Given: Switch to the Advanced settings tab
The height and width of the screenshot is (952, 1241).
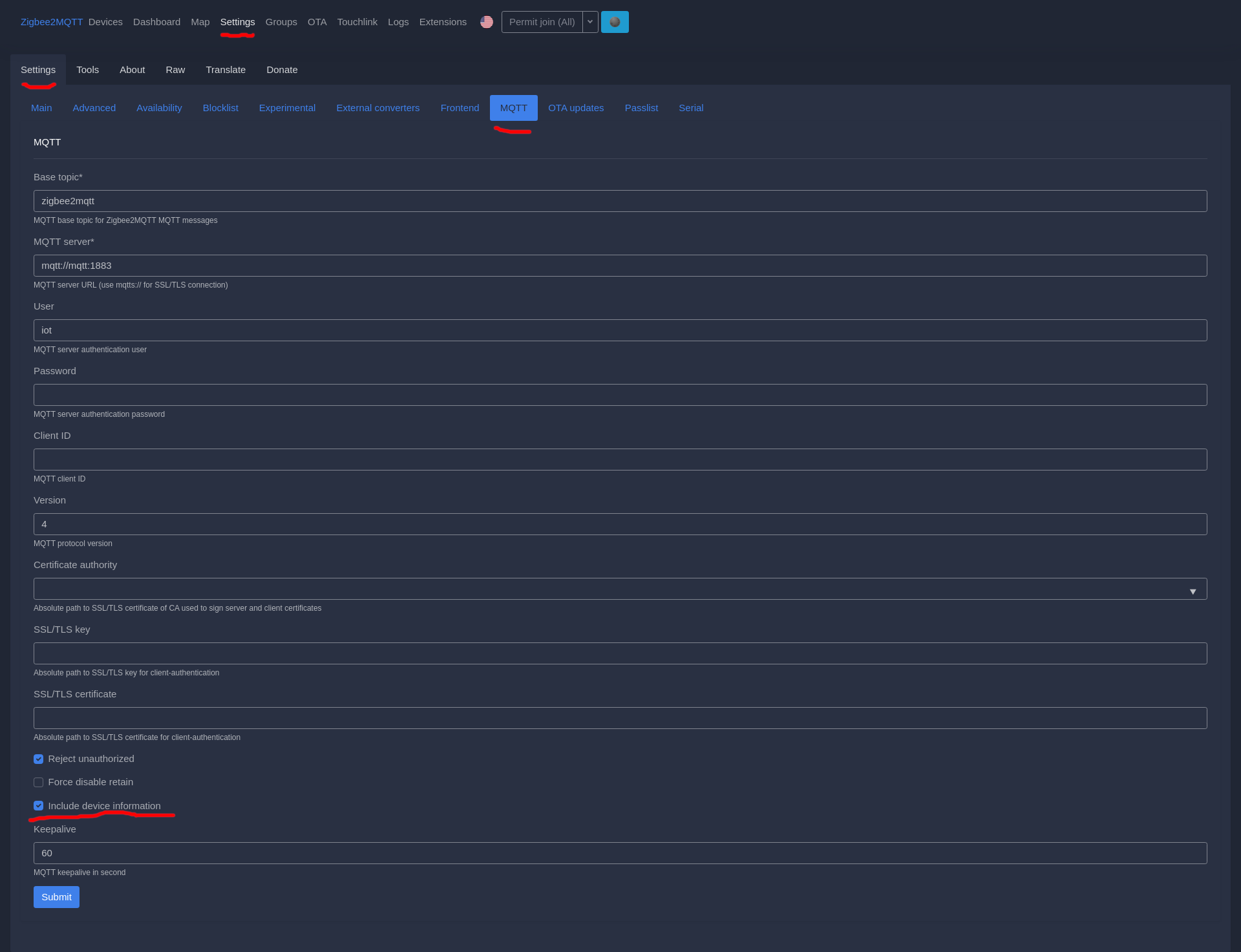Looking at the screenshot, I should click(x=94, y=108).
